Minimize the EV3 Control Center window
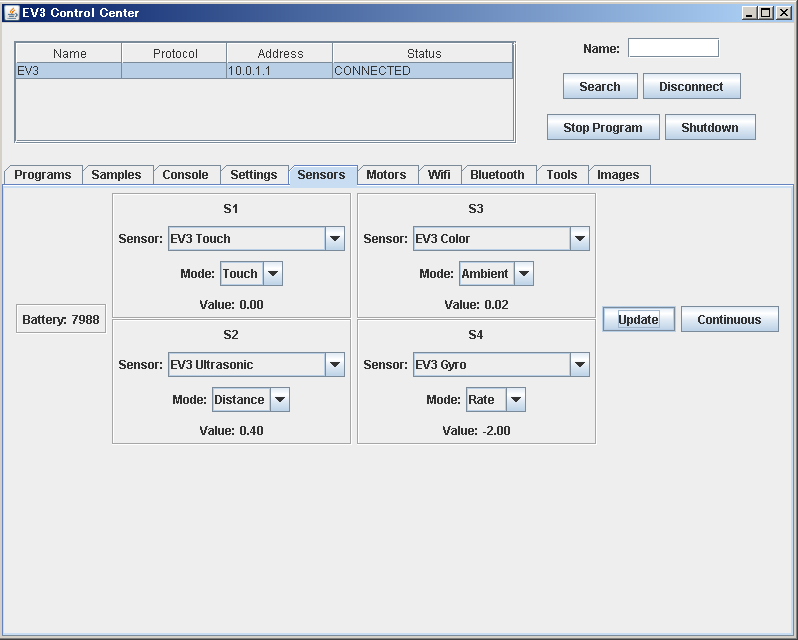Screen dimensions: 798x640 pyautogui.click(x=749, y=13)
